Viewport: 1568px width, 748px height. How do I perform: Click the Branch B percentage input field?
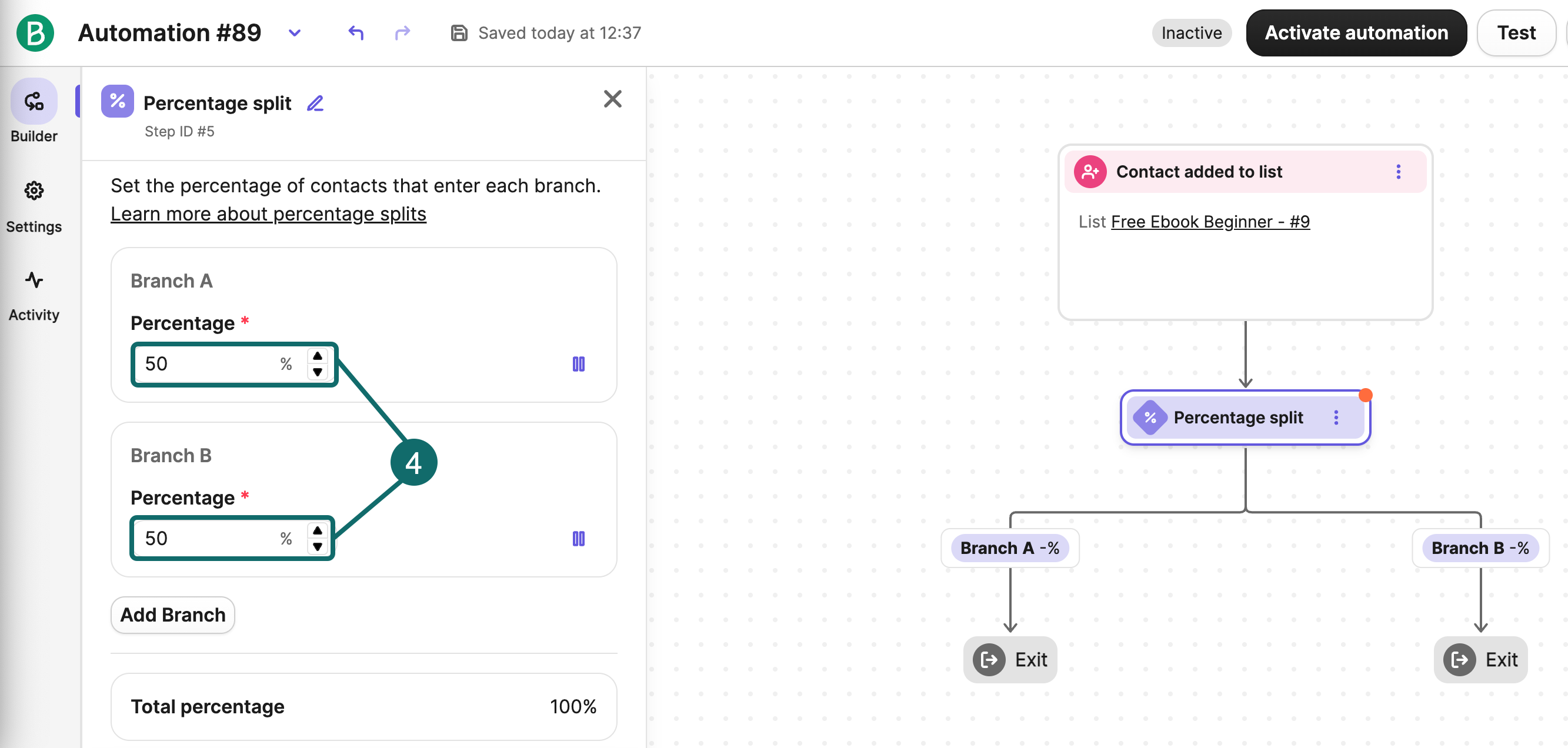point(207,539)
